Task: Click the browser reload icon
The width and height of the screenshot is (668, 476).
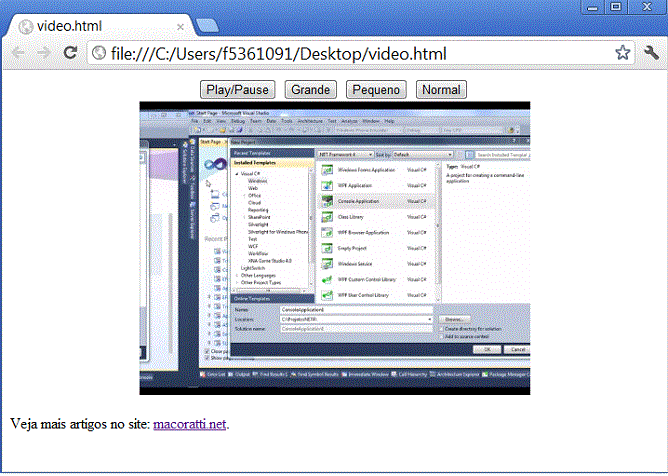Action: click(71, 53)
